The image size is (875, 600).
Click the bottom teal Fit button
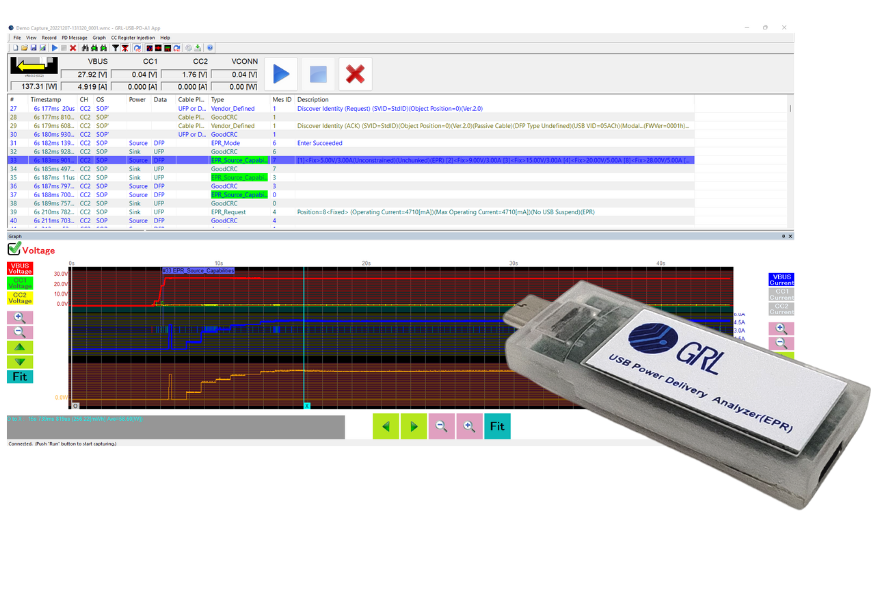coord(497,426)
